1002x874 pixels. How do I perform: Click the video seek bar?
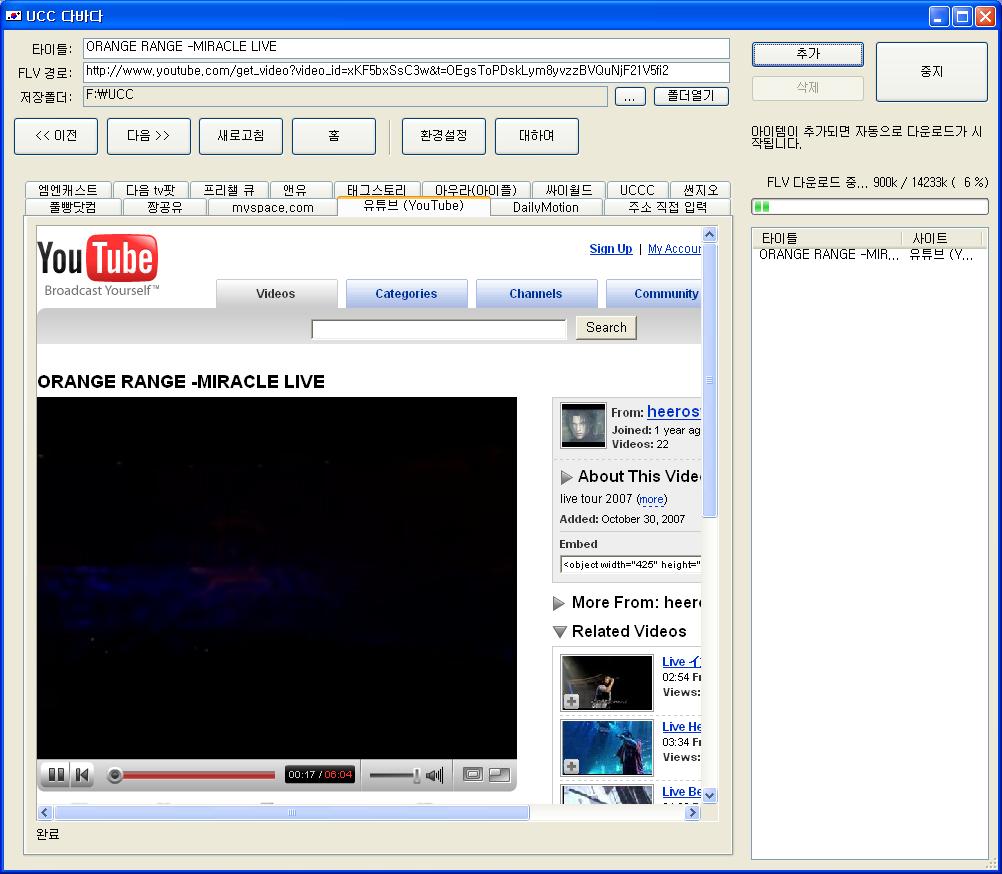click(x=192, y=776)
